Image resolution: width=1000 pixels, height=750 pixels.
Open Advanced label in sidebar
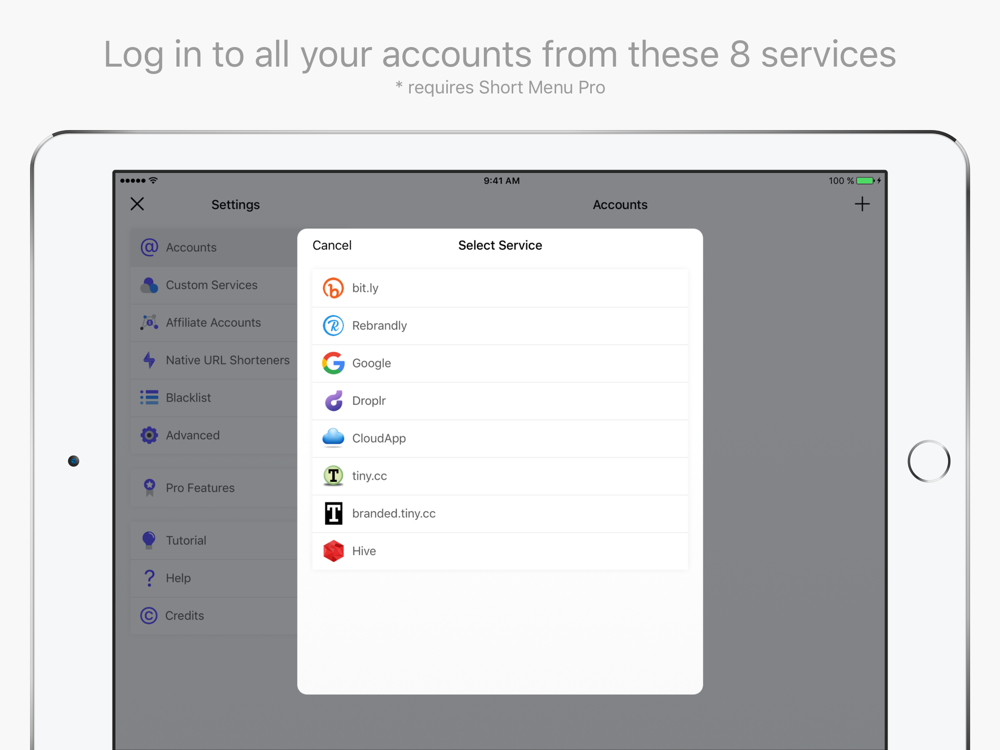tap(193, 436)
